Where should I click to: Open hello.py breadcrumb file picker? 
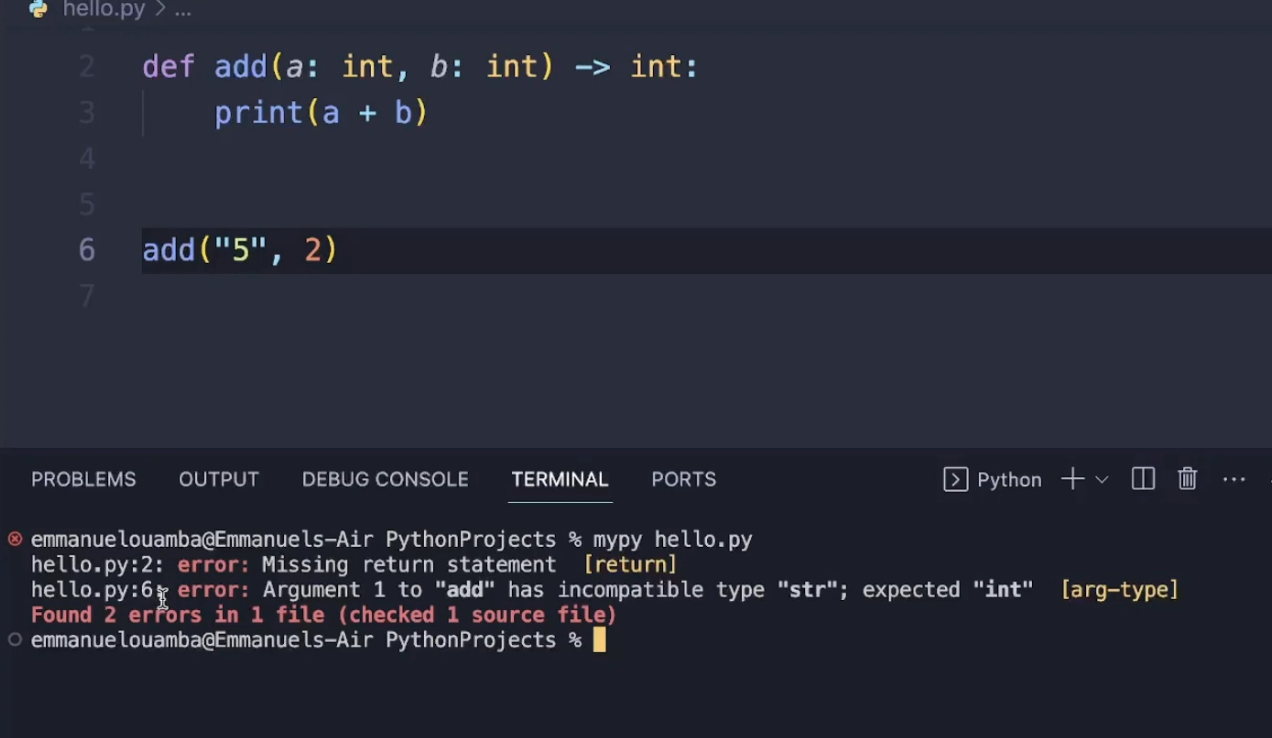click(x=104, y=10)
